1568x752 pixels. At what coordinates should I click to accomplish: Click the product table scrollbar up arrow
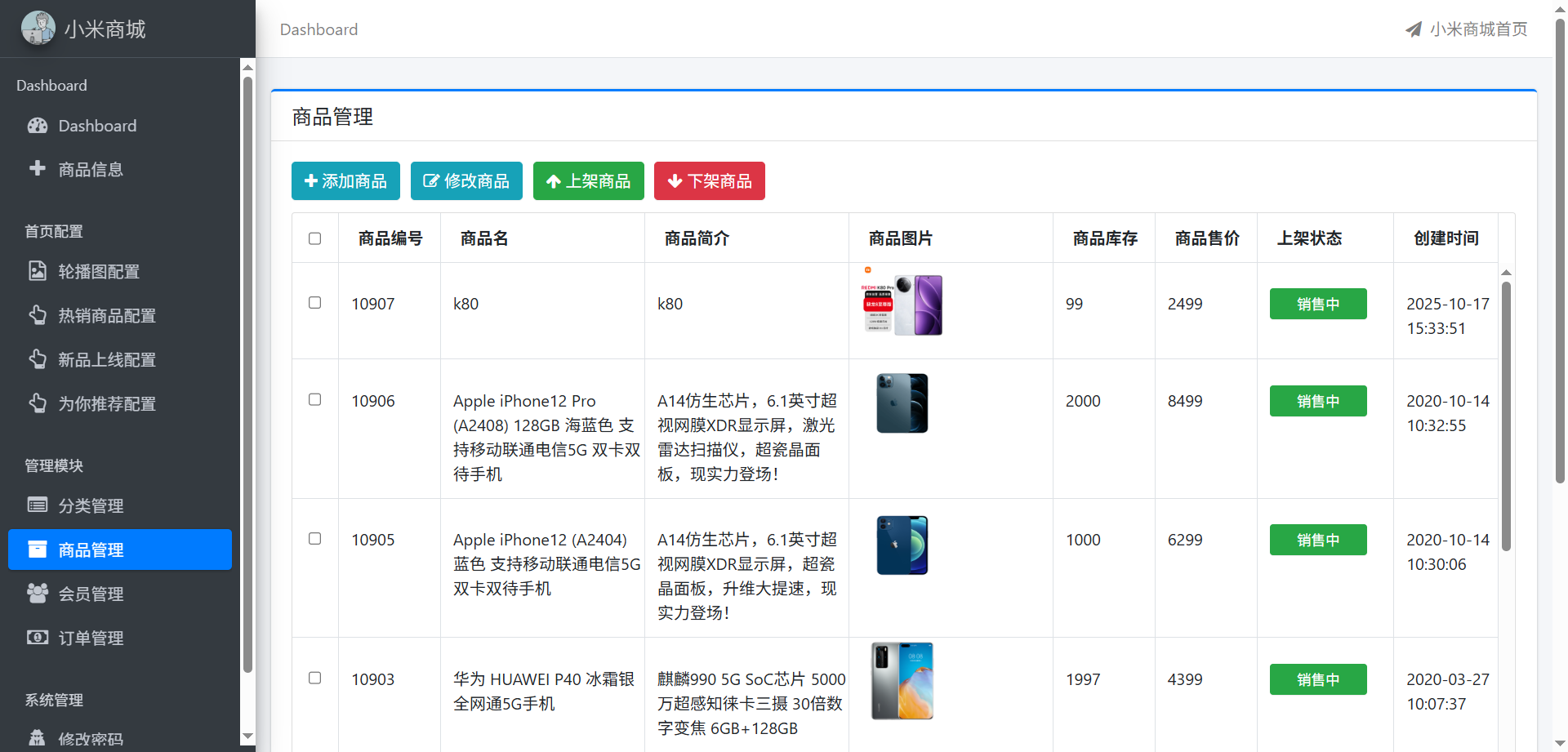(1506, 273)
